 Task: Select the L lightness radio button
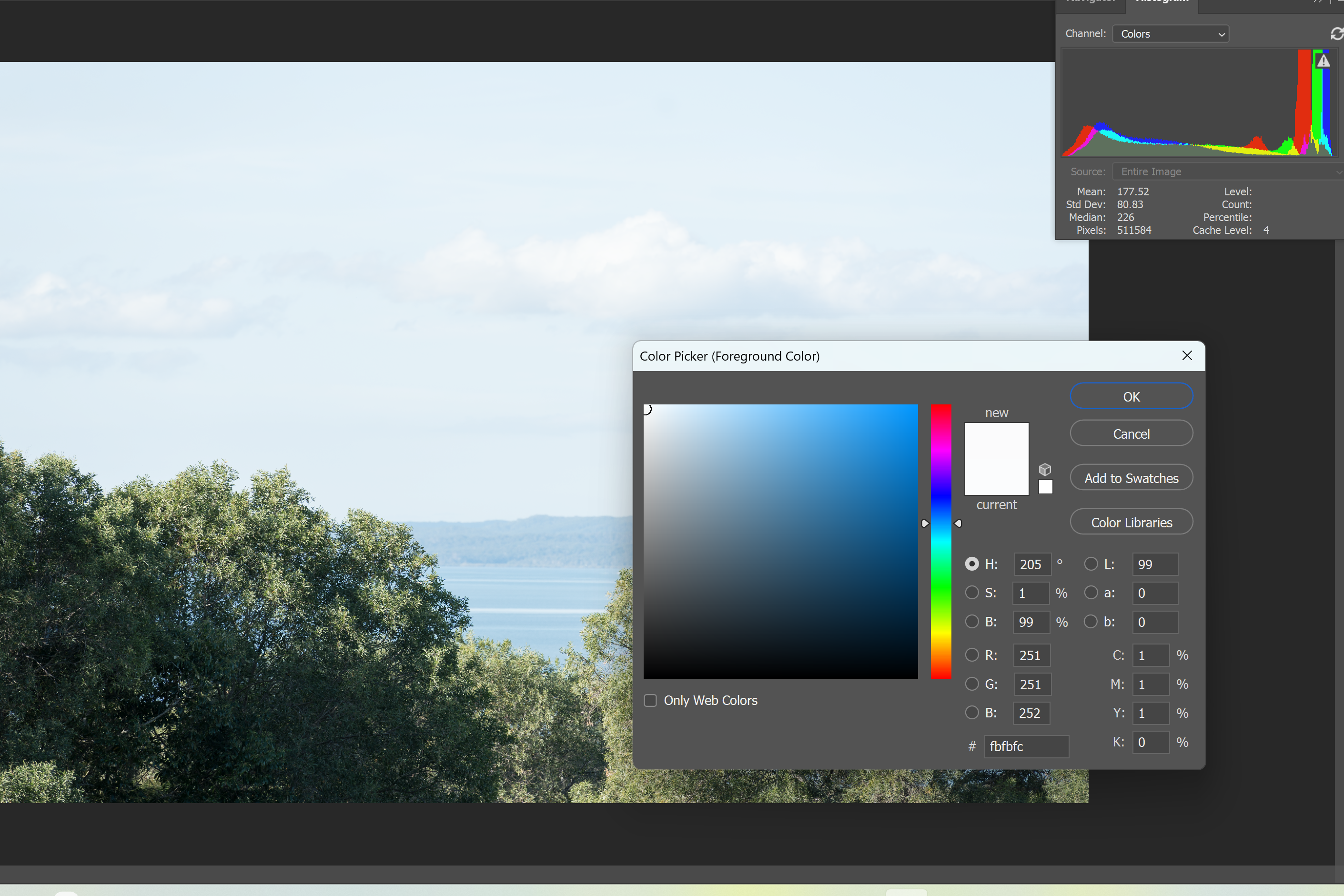[1091, 564]
